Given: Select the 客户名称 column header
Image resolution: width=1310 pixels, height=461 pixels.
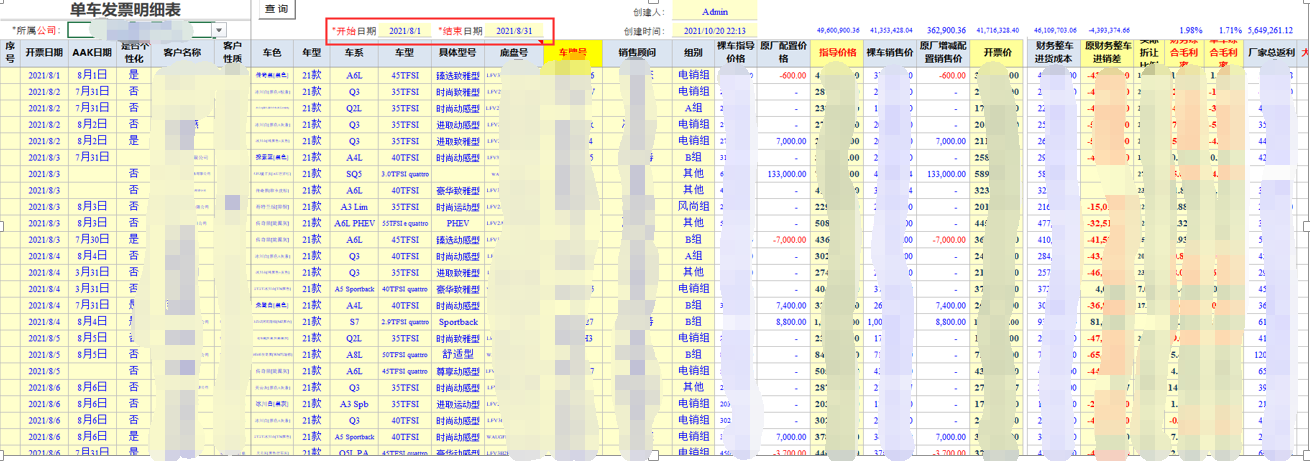Looking at the screenshot, I should [183, 53].
